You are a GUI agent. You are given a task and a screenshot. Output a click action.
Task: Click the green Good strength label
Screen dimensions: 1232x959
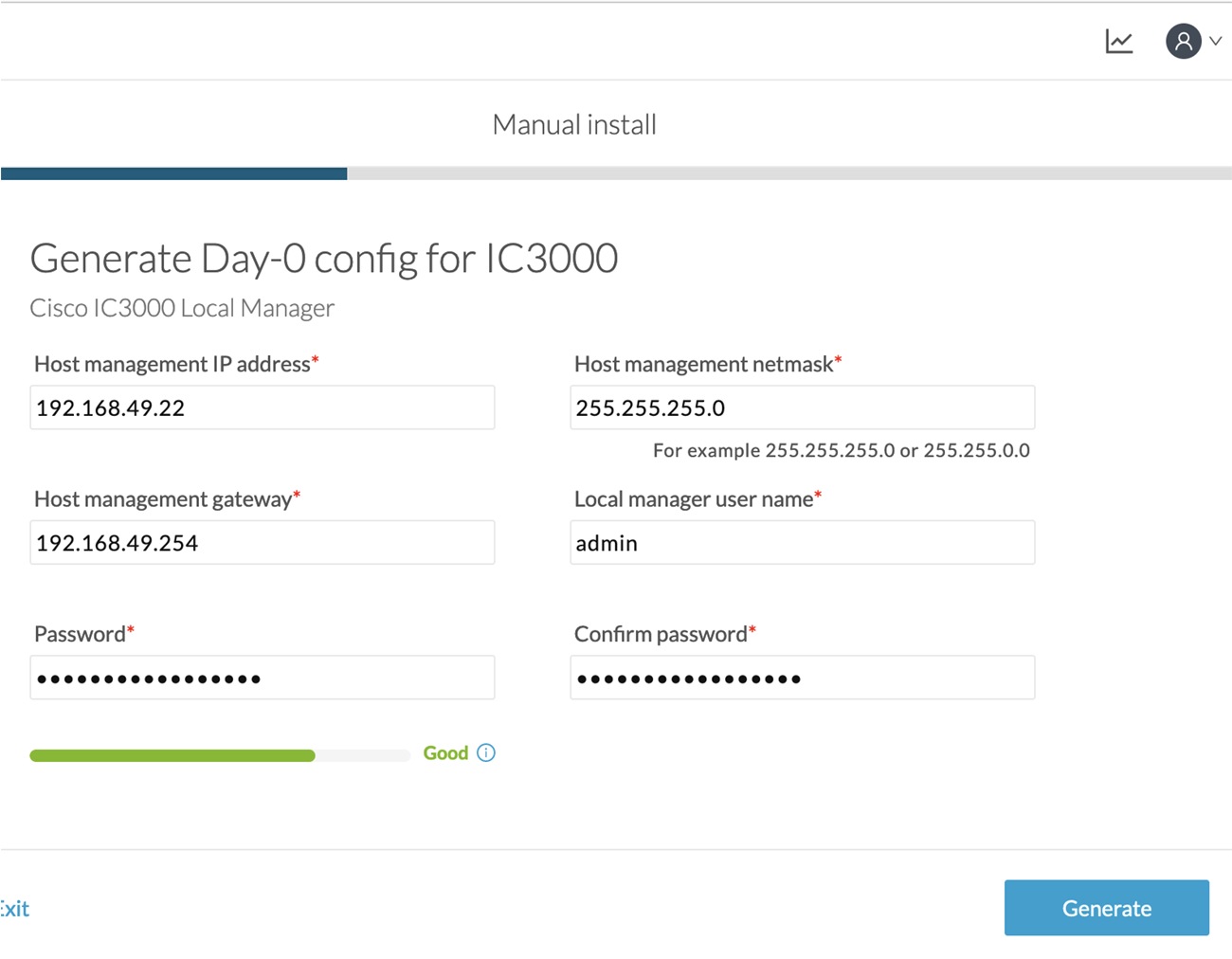(x=445, y=753)
